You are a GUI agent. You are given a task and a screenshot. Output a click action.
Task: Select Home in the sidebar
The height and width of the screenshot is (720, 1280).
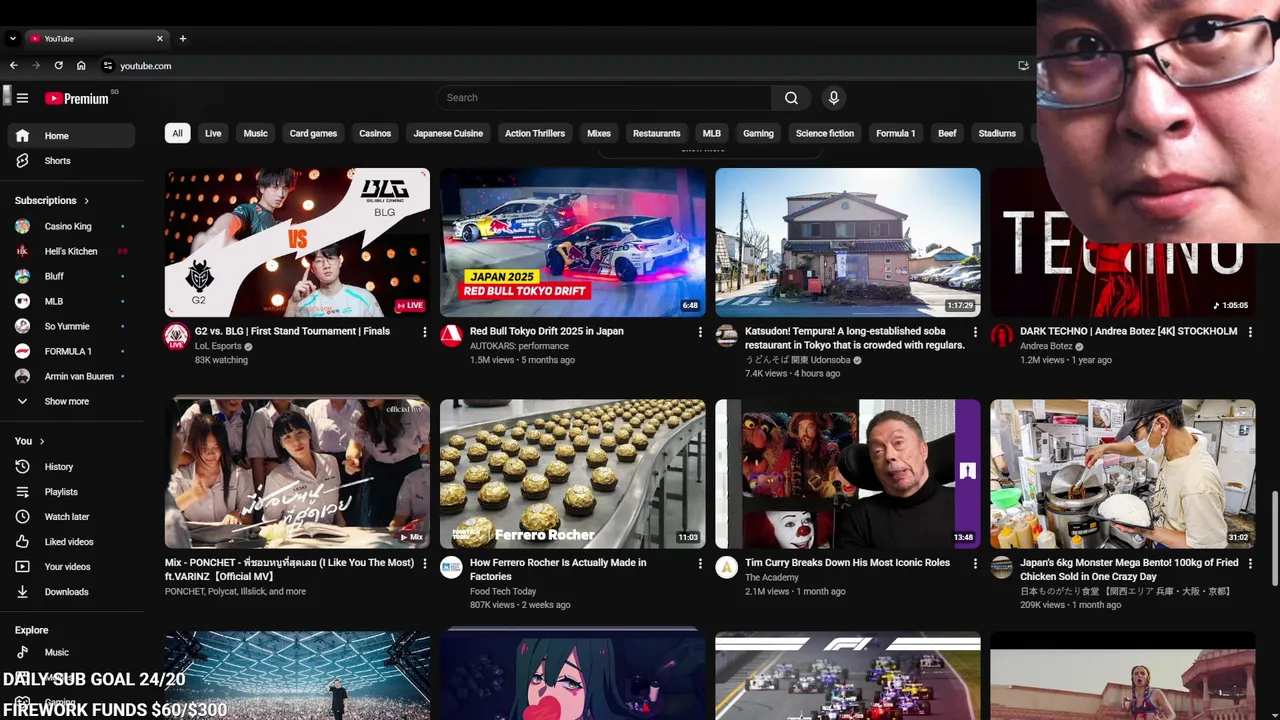pyautogui.click(x=71, y=136)
